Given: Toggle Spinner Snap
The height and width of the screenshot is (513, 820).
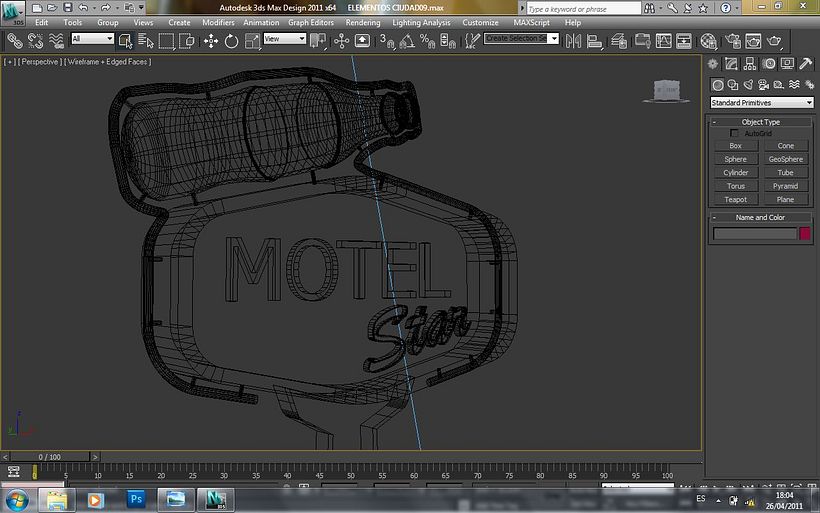Looking at the screenshot, I should pyautogui.click(x=448, y=41).
